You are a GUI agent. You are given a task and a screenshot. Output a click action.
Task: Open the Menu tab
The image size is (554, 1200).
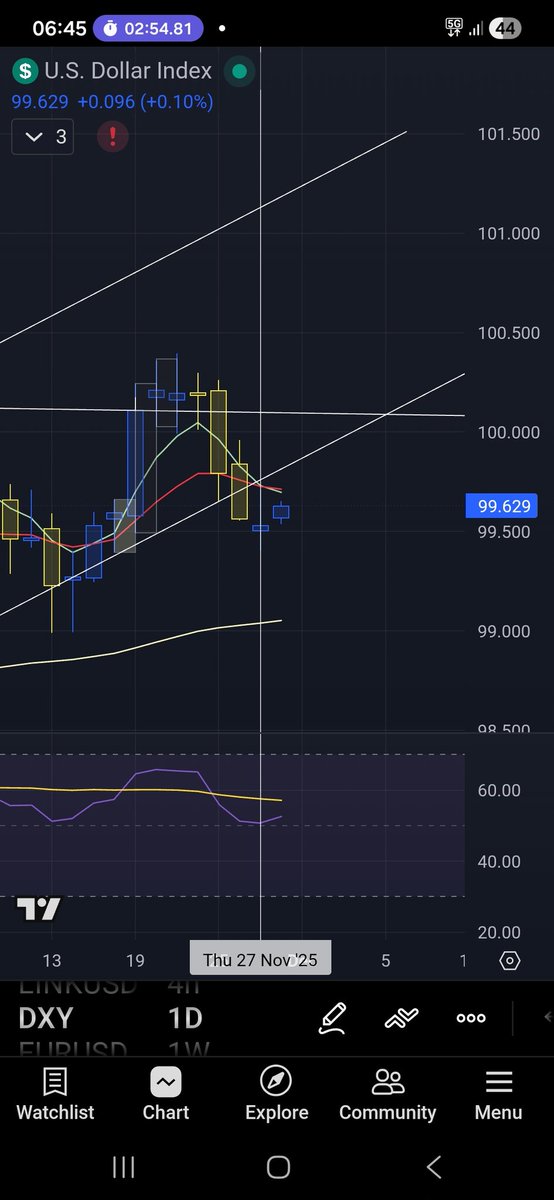498,1093
